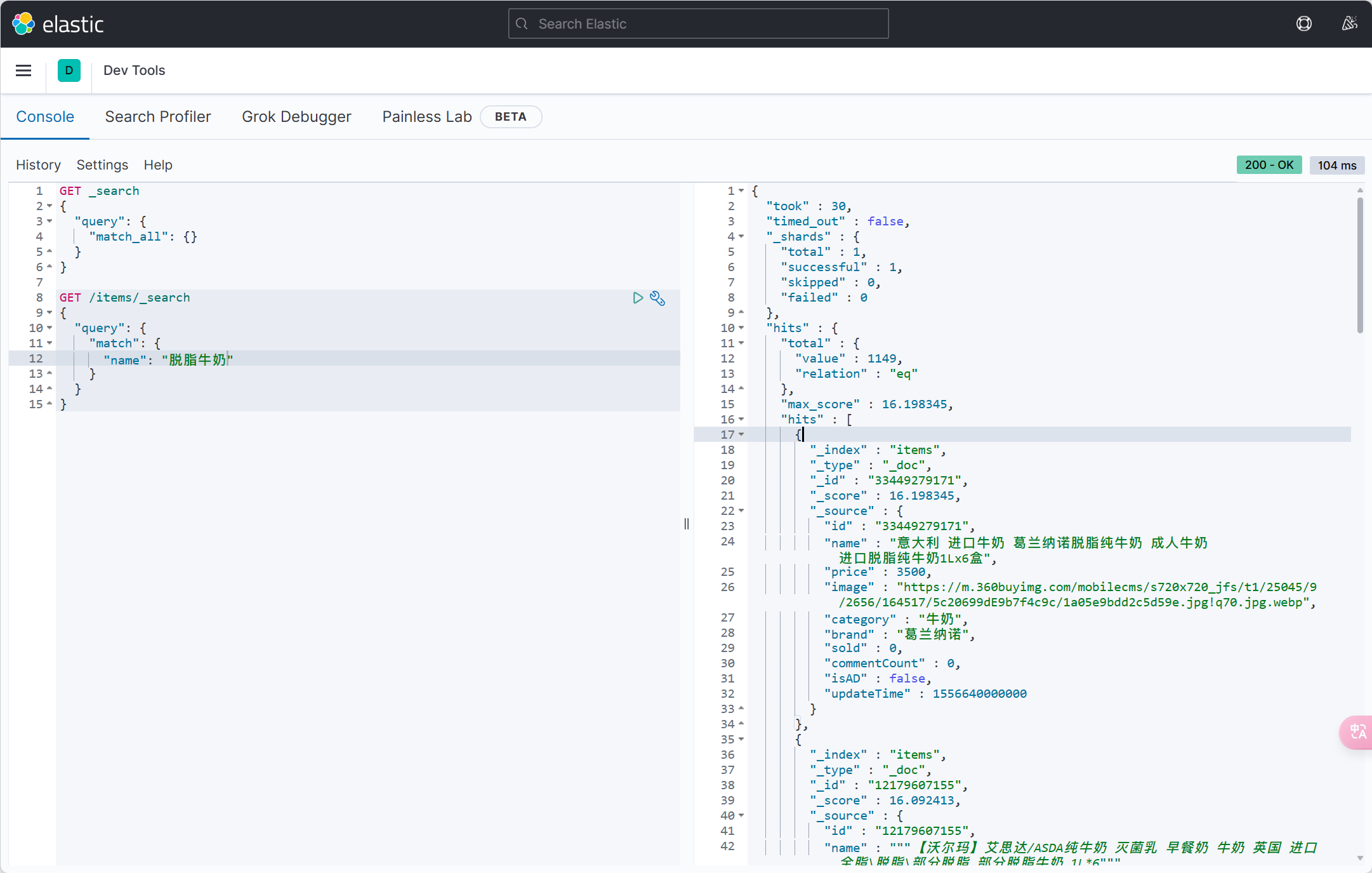Switch to the Search Profiler tab
The width and height of the screenshot is (1372, 873).
pos(158,117)
